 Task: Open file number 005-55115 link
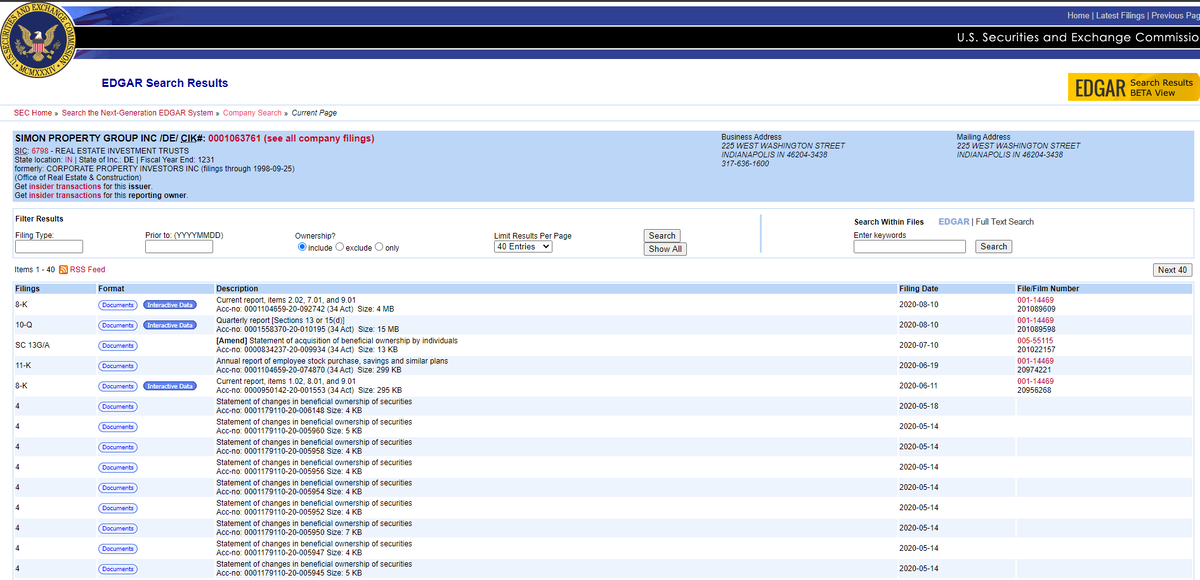pos(1035,341)
